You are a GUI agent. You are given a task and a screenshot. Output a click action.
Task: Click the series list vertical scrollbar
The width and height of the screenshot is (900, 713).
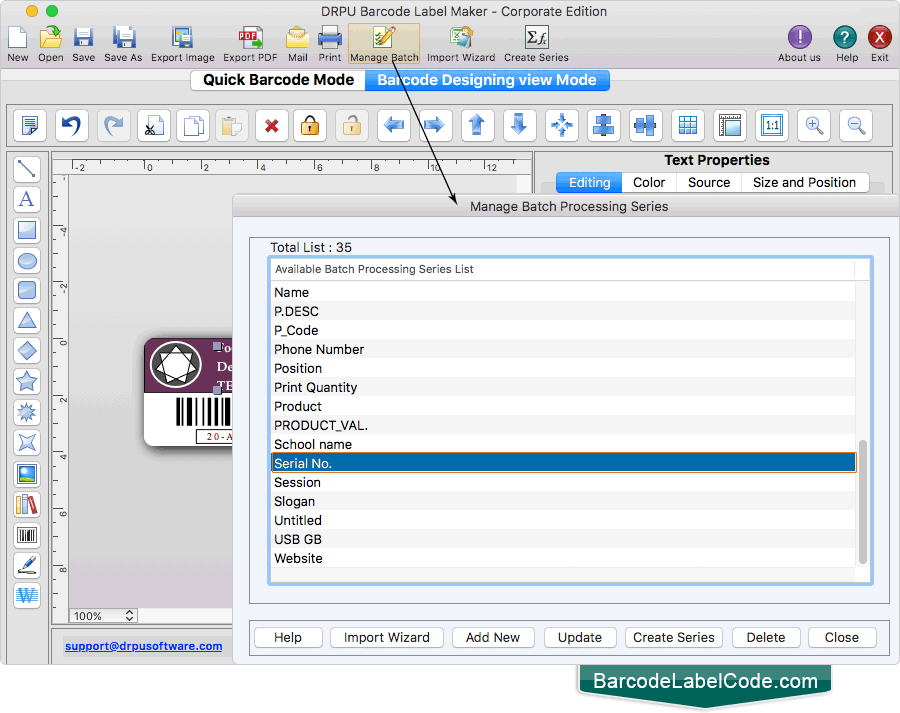tap(862, 502)
